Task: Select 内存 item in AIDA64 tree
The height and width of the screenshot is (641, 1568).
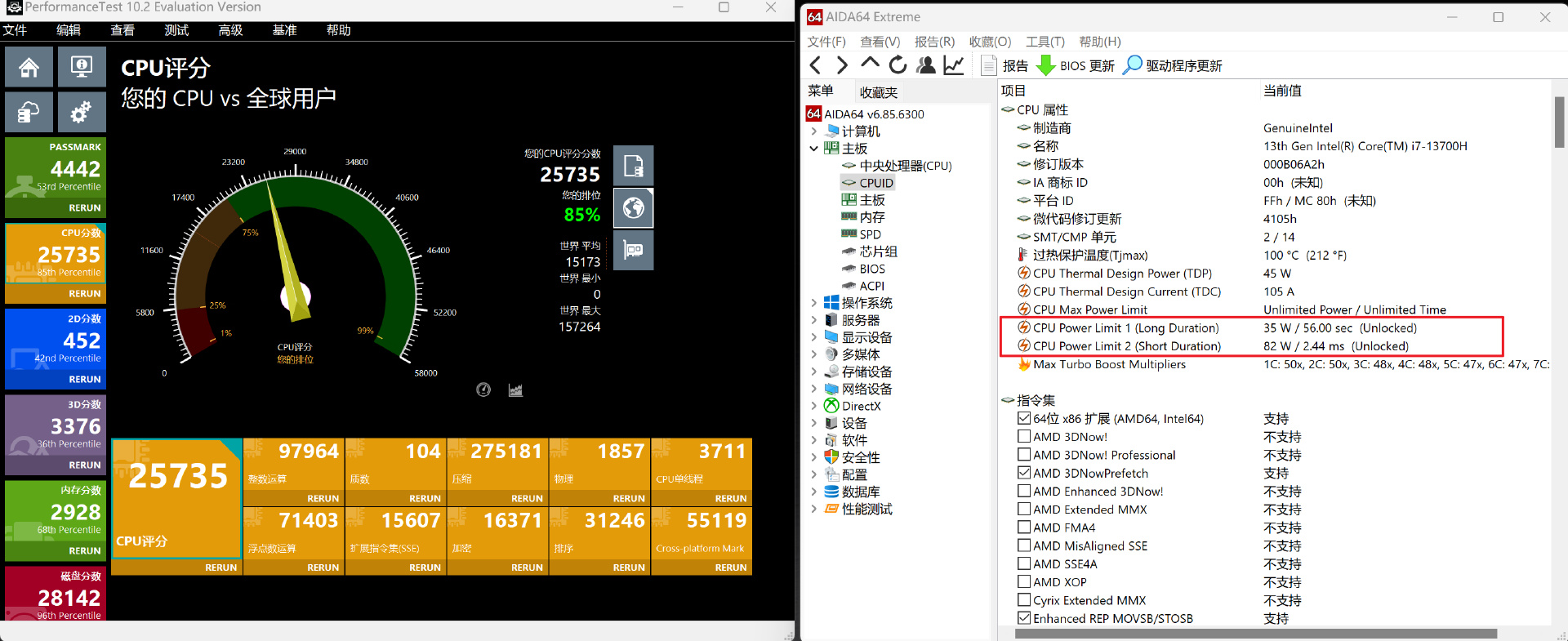Action: [x=872, y=217]
